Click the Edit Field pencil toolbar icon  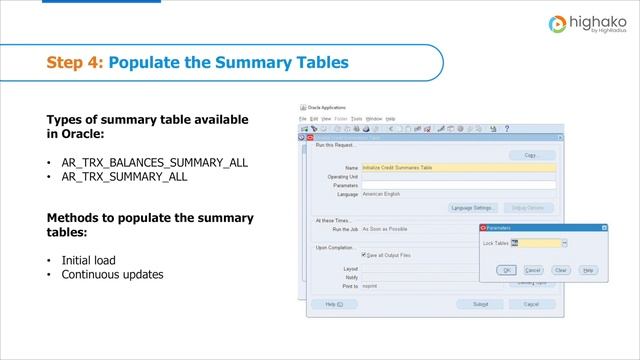pyautogui.click(x=441, y=129)
